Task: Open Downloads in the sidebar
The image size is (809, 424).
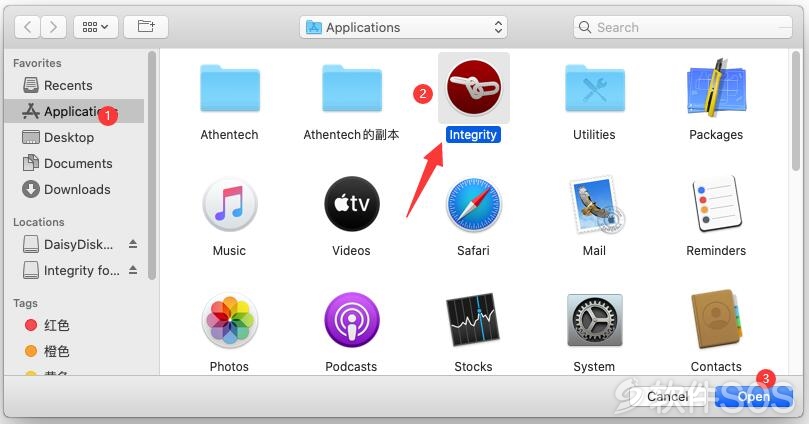Action: (x=76, y=189)
